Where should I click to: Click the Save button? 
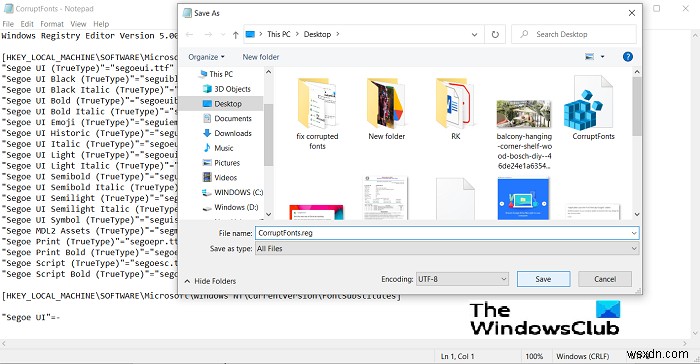[543, 279]
